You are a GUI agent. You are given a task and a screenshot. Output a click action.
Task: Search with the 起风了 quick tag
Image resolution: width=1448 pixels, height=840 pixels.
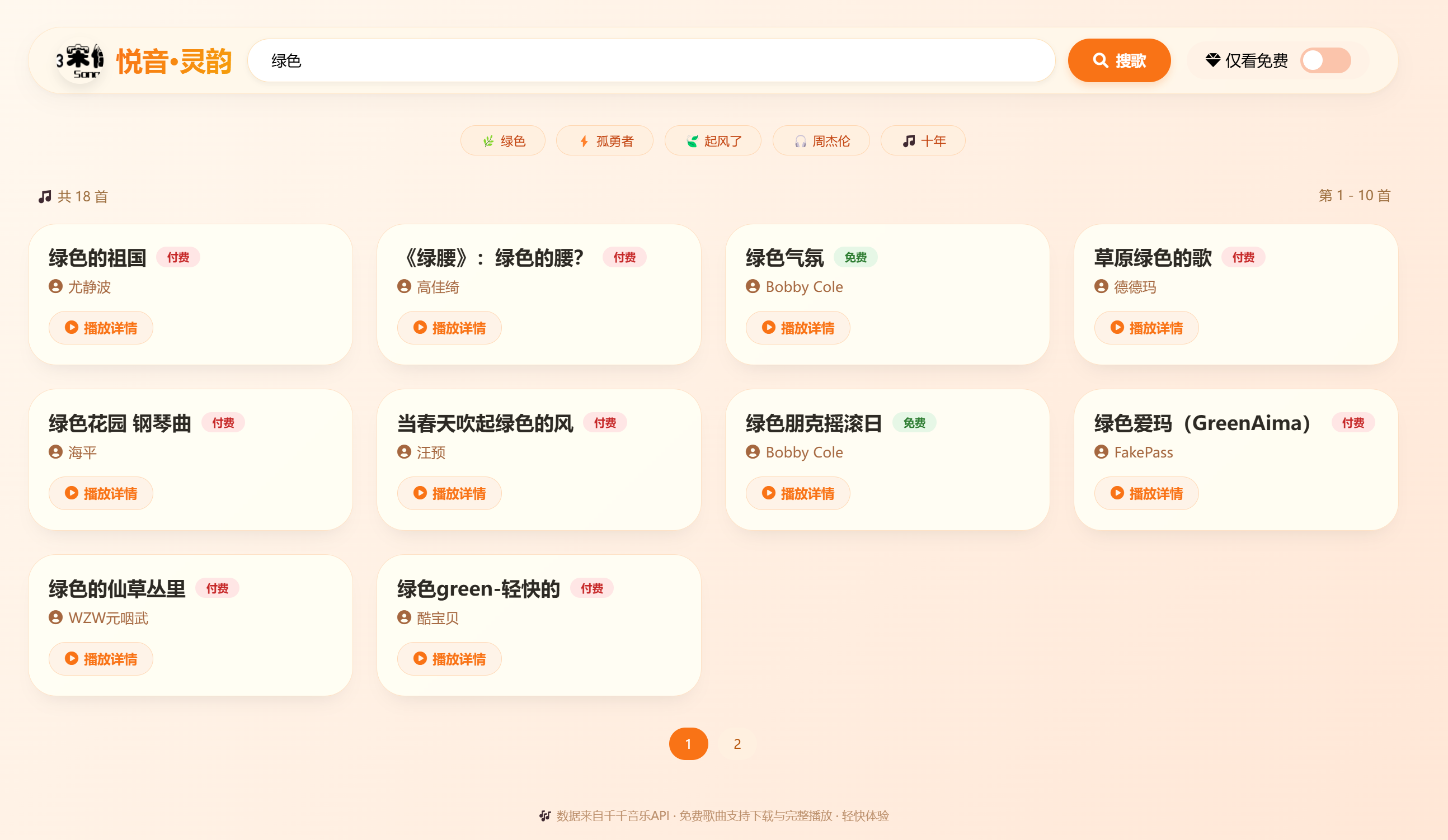[712, 141]
